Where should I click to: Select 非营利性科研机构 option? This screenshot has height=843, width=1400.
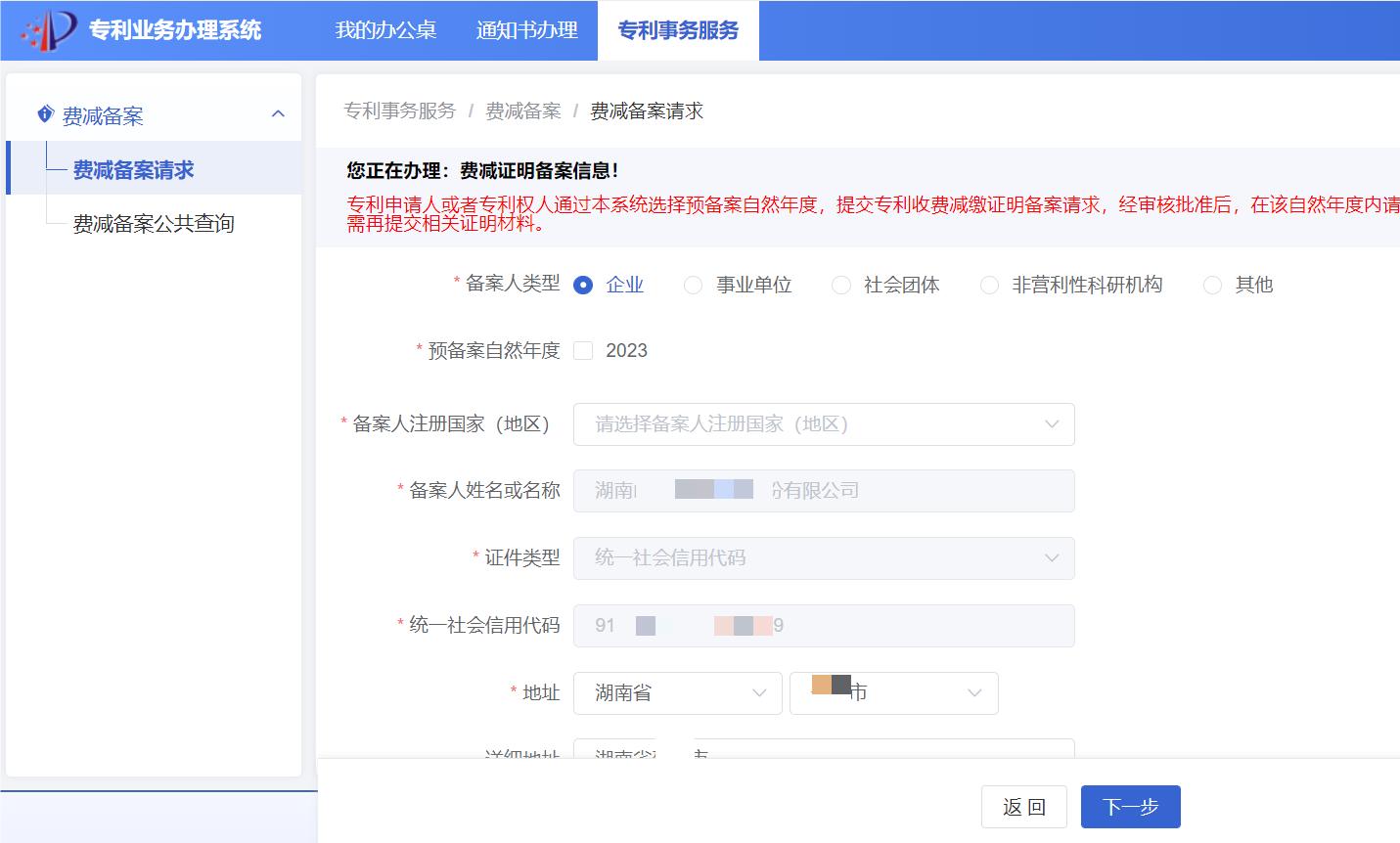click(x=989, y=285)
